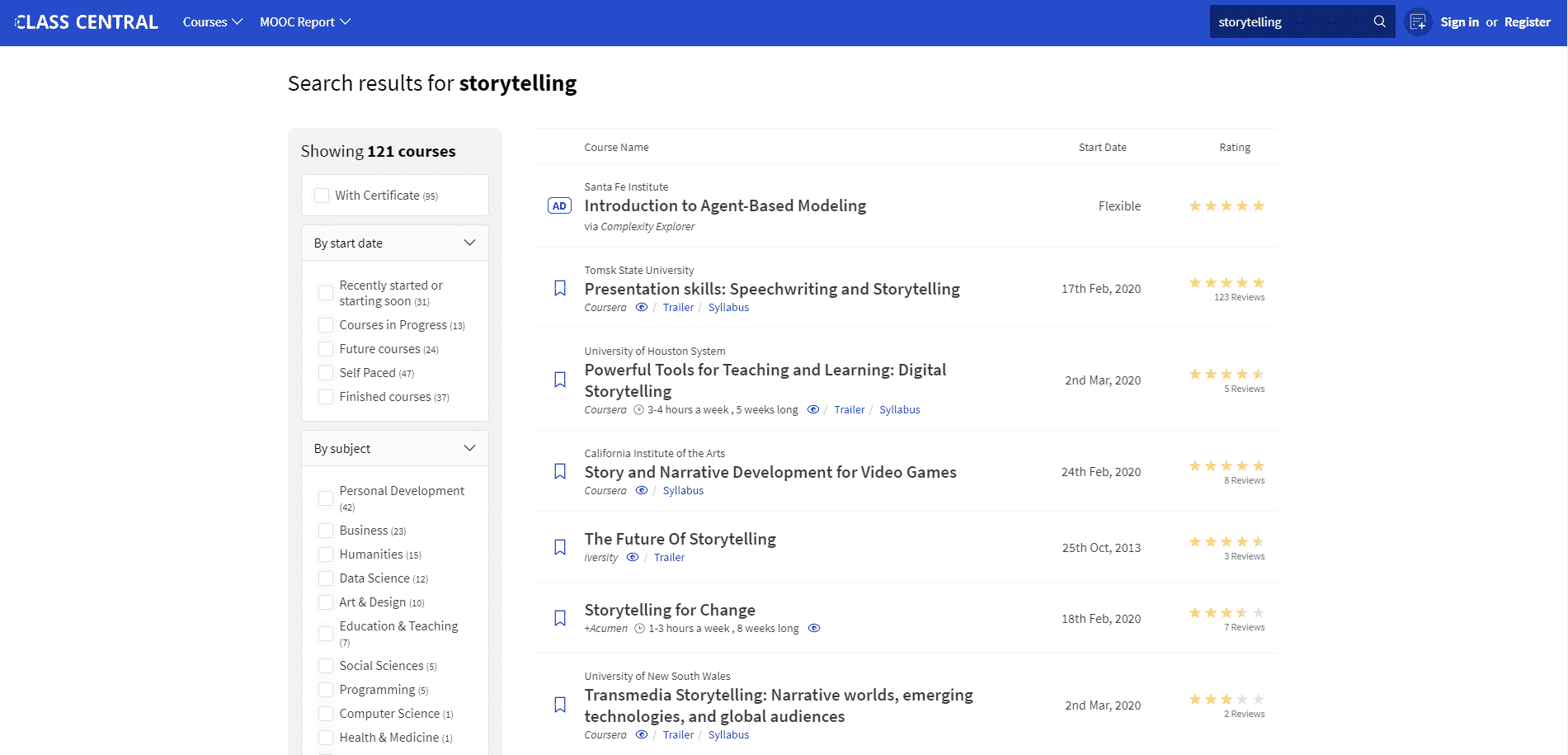Check Self Paced filter

[326, 373]
